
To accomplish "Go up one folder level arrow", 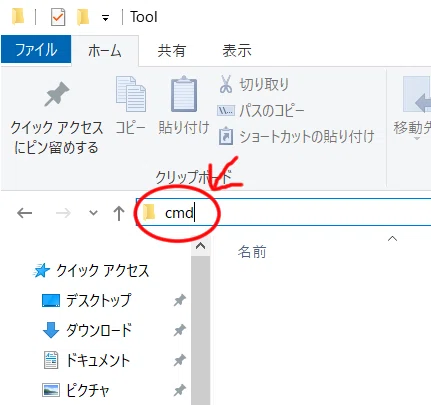I will tap(119, 213).
